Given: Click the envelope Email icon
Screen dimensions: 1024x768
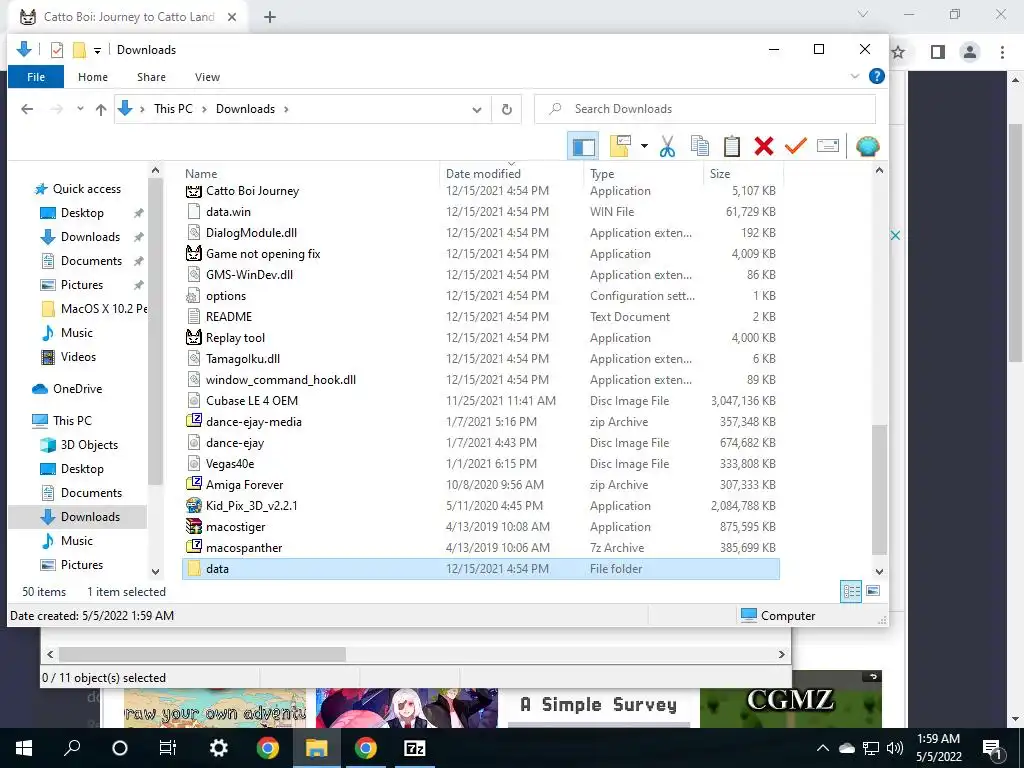Looking at the screenshot, I should pyautogui.click(x=827, y=146).
